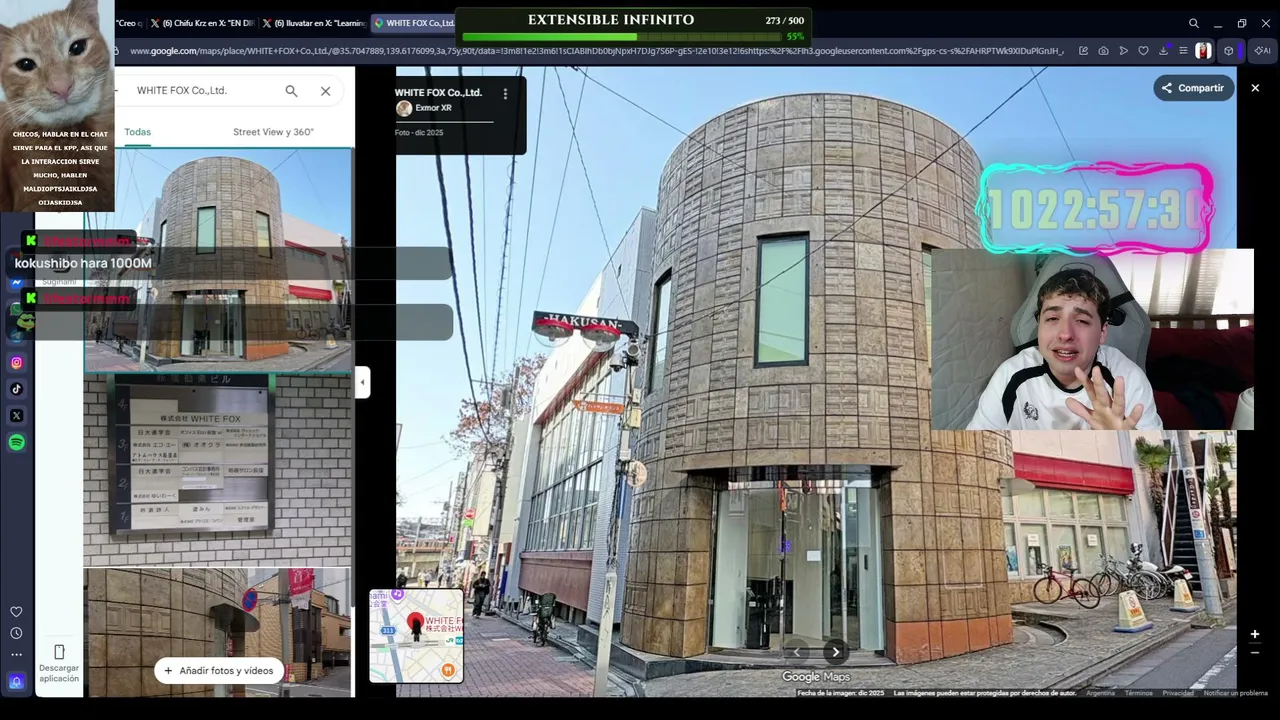The width and height of the screenshot is (1280, 720).
Task: Open browsing history clock icon in the sidebar
Action: tap(16, 633)
